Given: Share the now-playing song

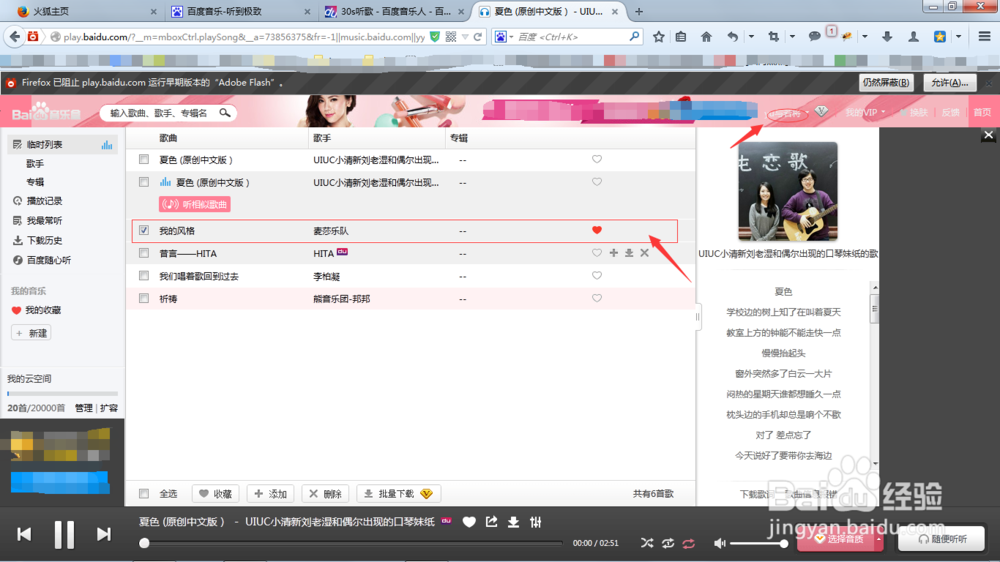Looking at the screenshot, I should coord(491,522).
